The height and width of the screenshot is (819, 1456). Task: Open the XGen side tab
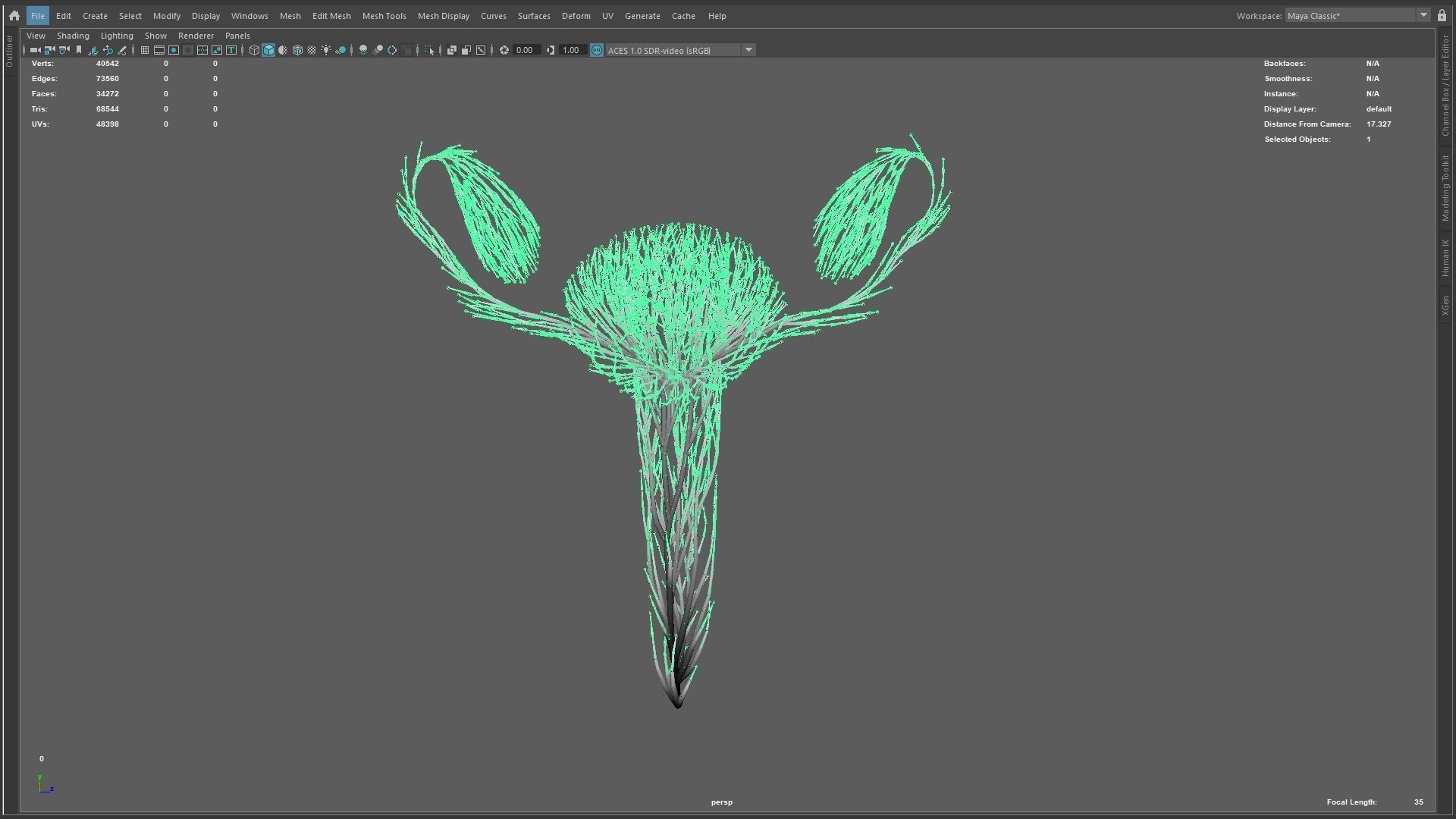1445,306
